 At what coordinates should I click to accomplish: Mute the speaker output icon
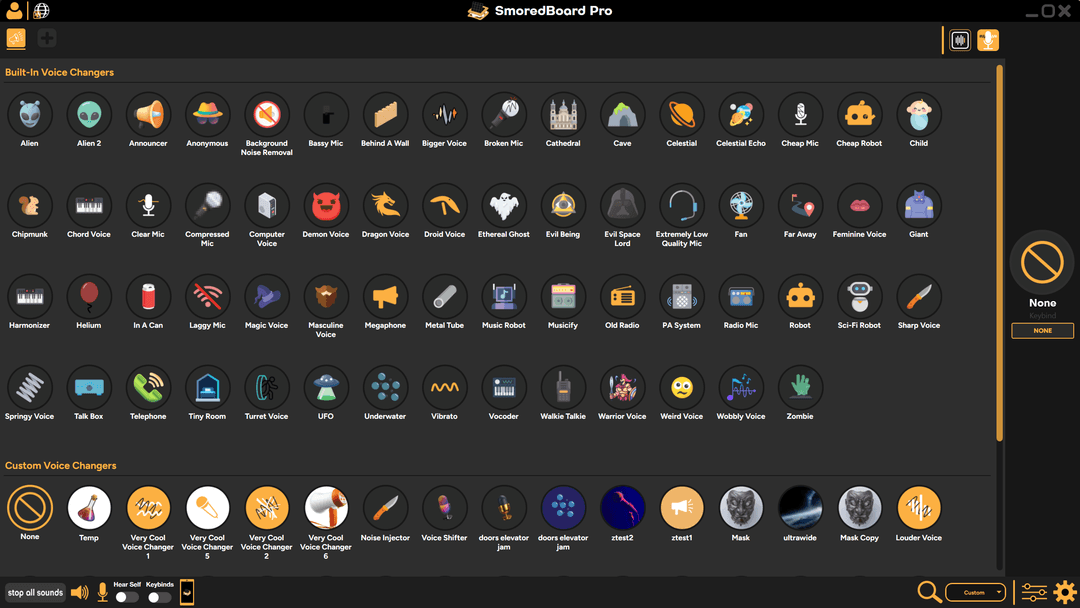click(x=79, y=593)
